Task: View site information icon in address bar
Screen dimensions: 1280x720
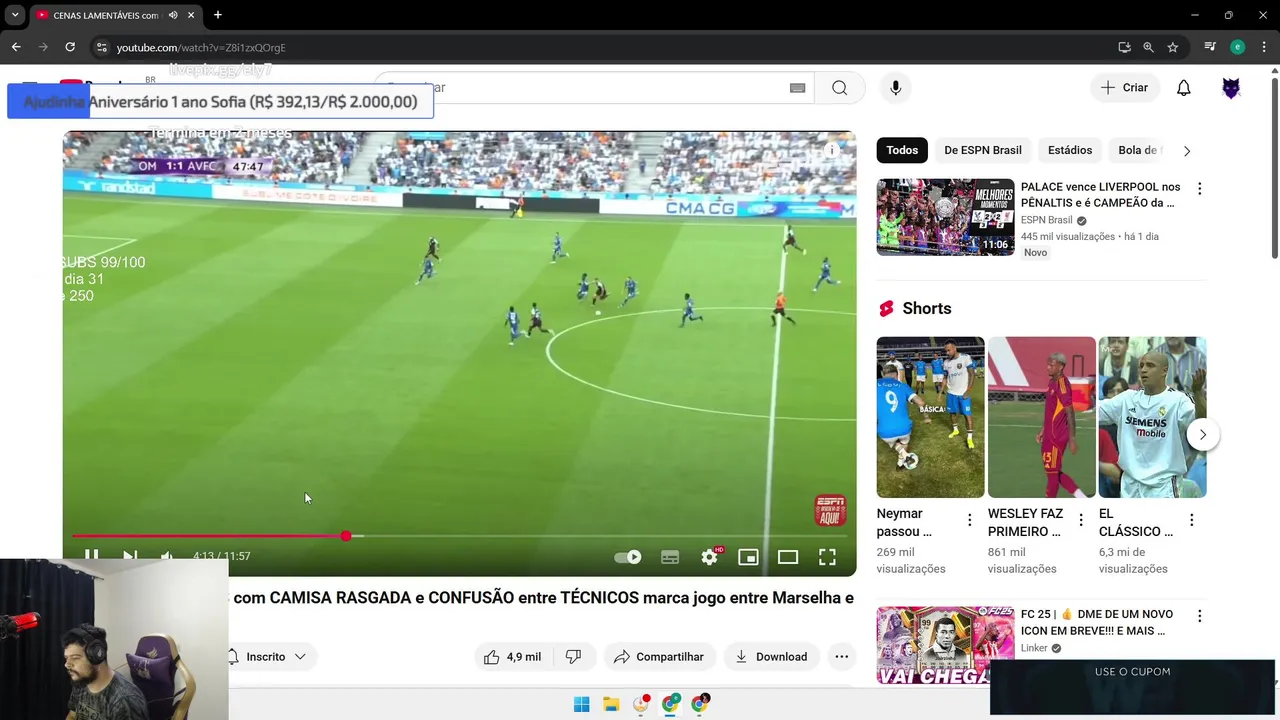Action: click(101, 47)
